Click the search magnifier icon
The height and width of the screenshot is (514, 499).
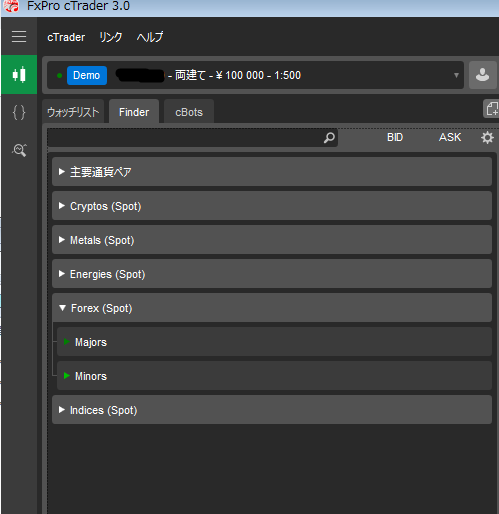329,137
